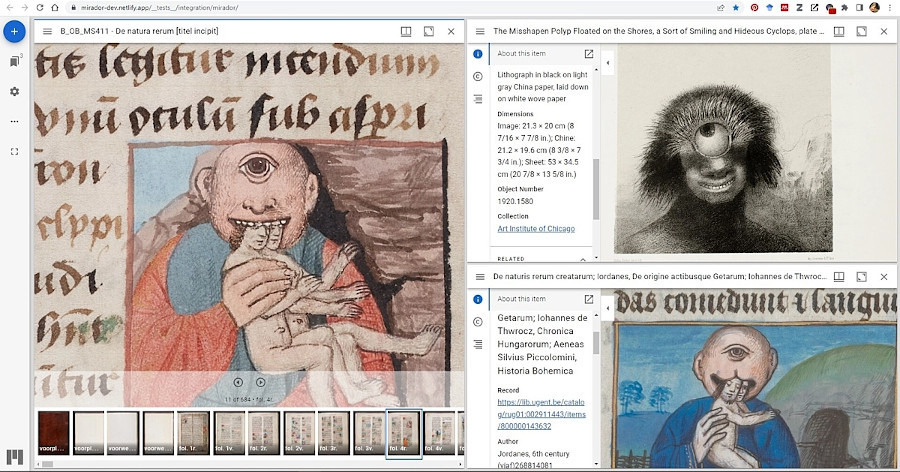
Task: Click scroll-down arrow in De naturis rerum info panel
Action: pyautogui.click(x=596, y=464)
